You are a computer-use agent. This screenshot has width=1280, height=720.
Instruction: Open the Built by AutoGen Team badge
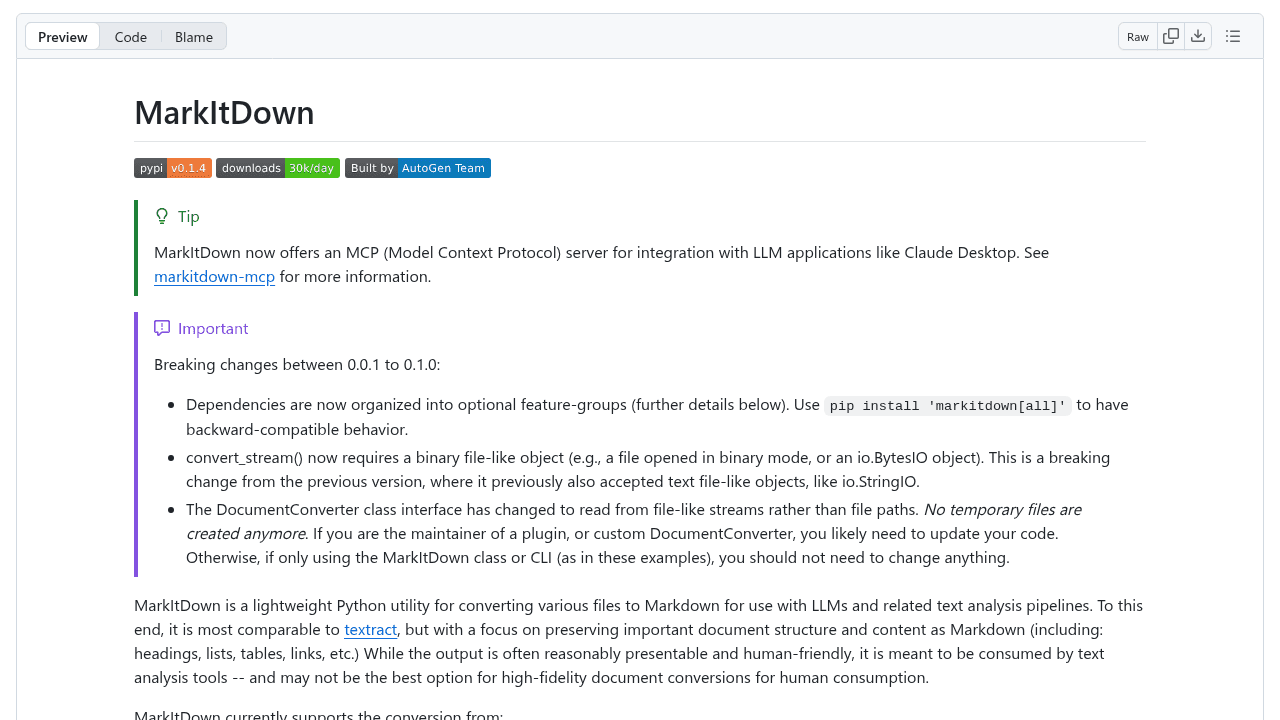[x=417, y=168]
